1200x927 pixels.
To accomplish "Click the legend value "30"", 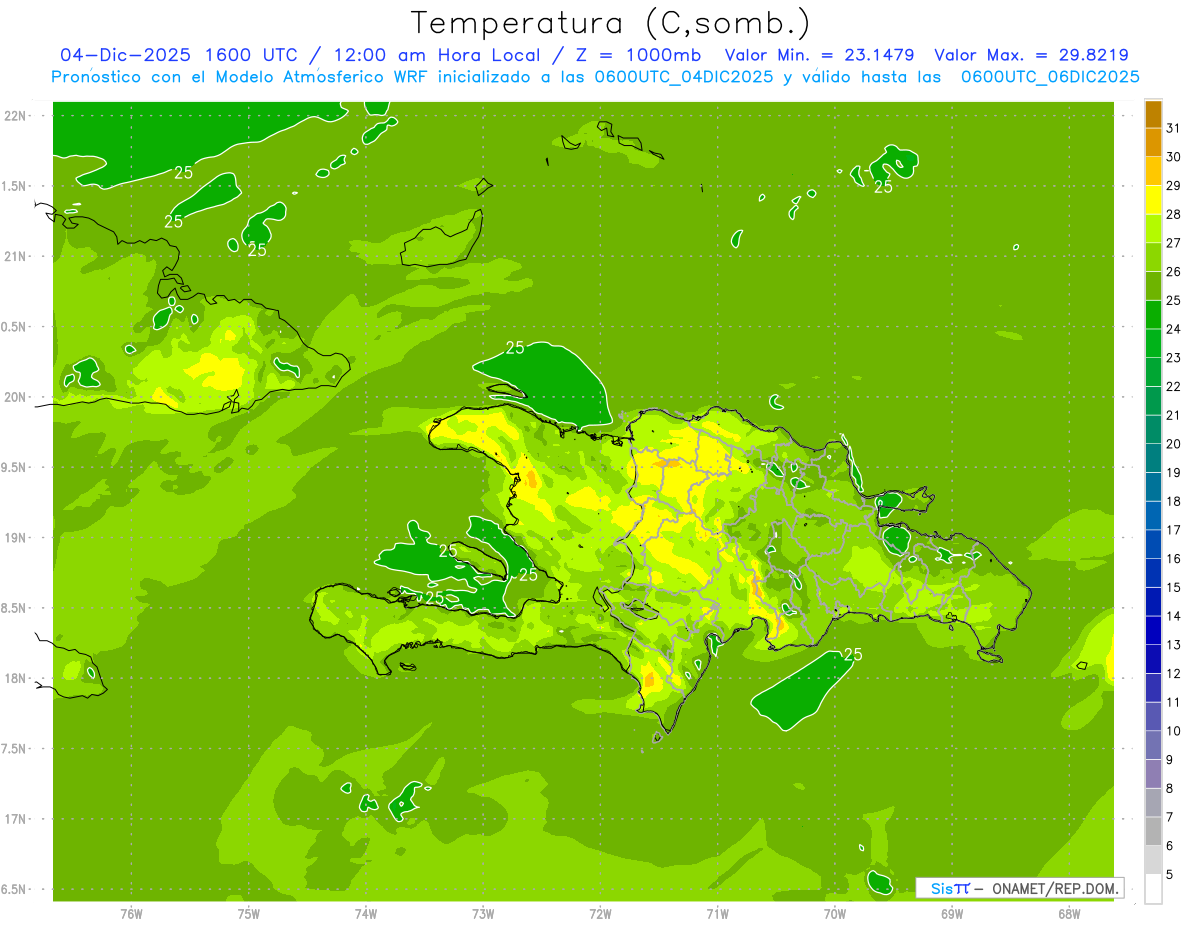I will coord(1174,157).
